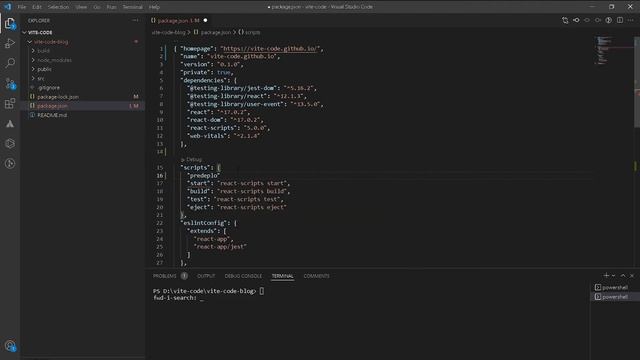This screenshot has width=640, height=360.
Task: Open the Explorer view in activity bar
Action: 10,24
